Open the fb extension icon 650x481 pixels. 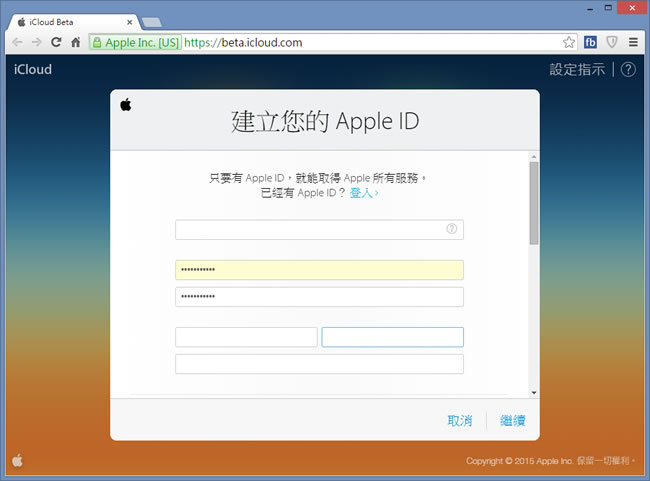tap(590, 42)
